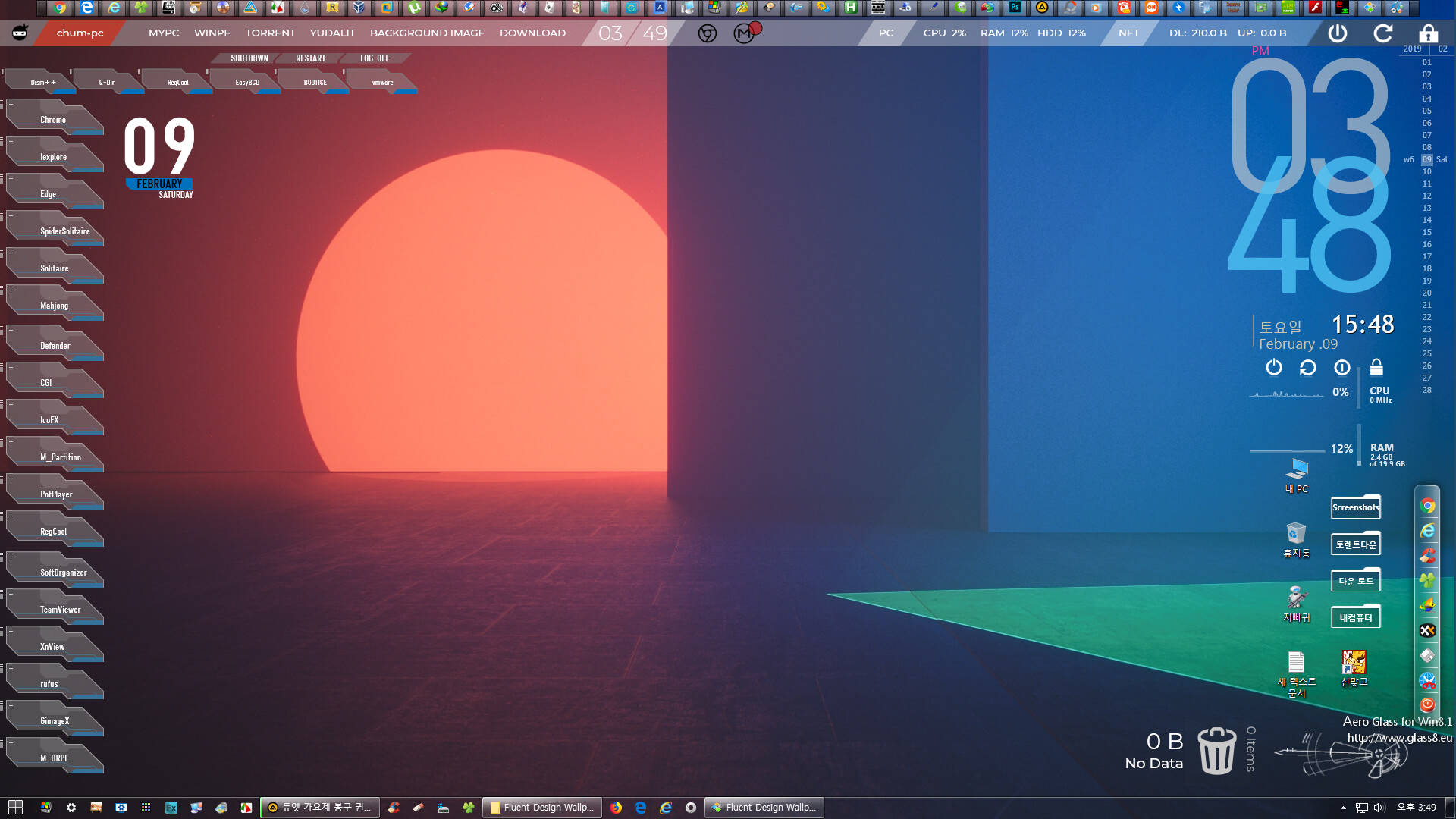The image size is (1456, 819).
Task: Click the LOG OFF button
Action: click(x=375, y=58)
